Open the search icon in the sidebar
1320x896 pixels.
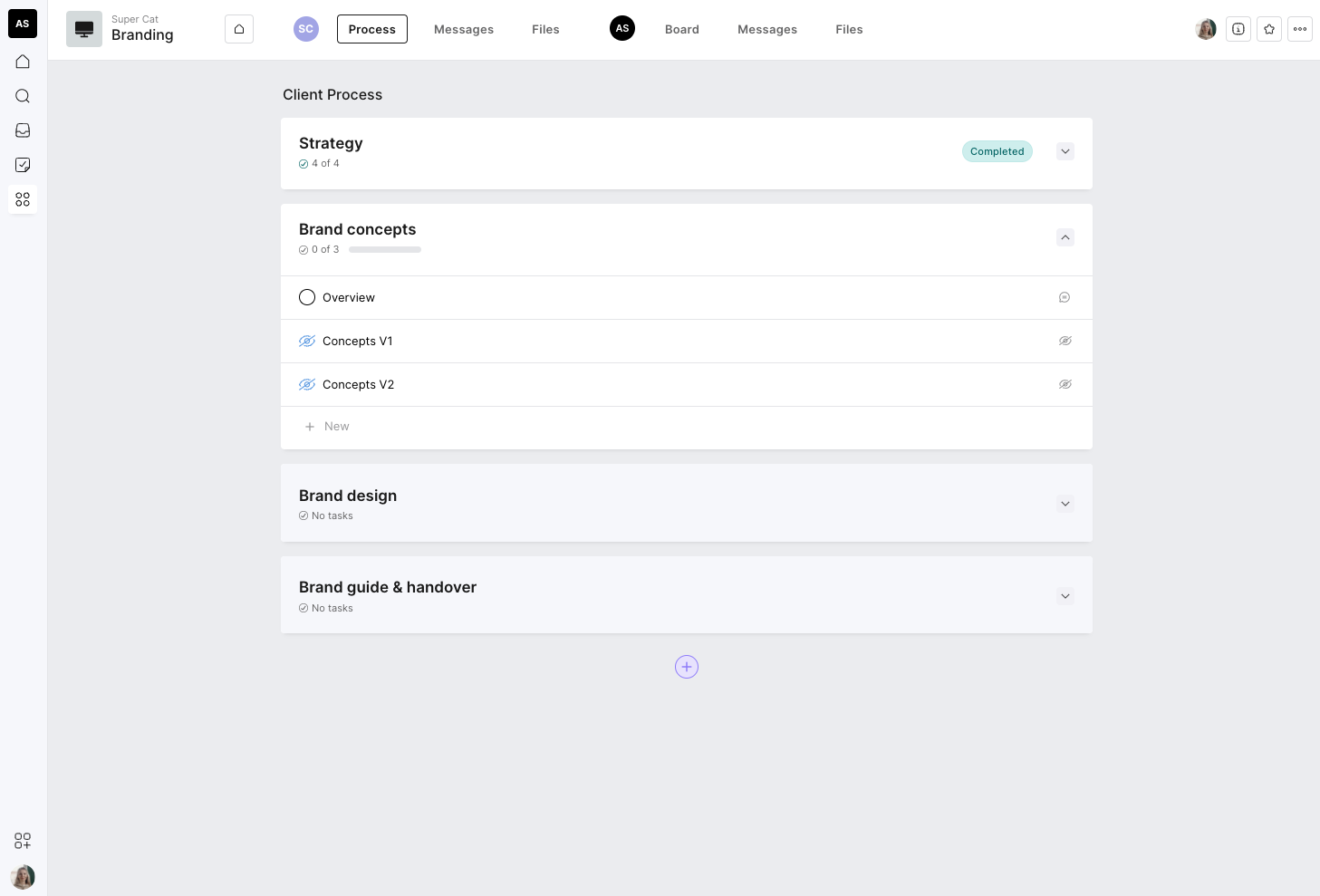click(23, 96)
